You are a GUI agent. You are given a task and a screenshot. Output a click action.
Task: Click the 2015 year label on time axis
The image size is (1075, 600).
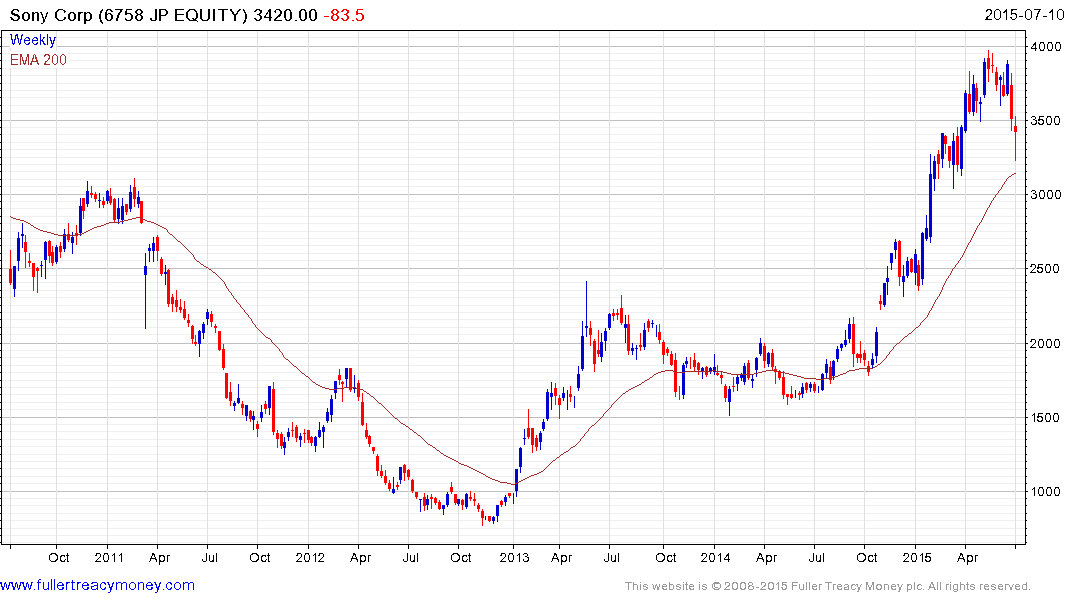pos(917,557)
